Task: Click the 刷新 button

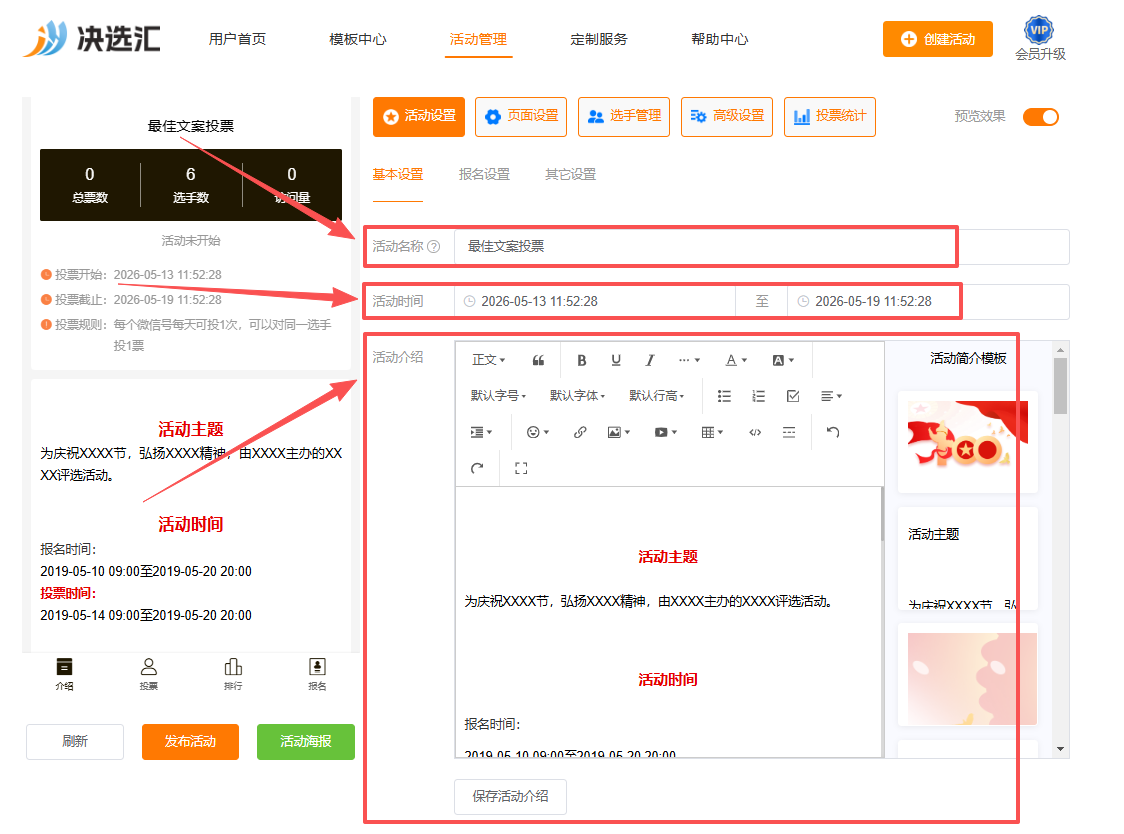Action: click(x=75, y=741)
